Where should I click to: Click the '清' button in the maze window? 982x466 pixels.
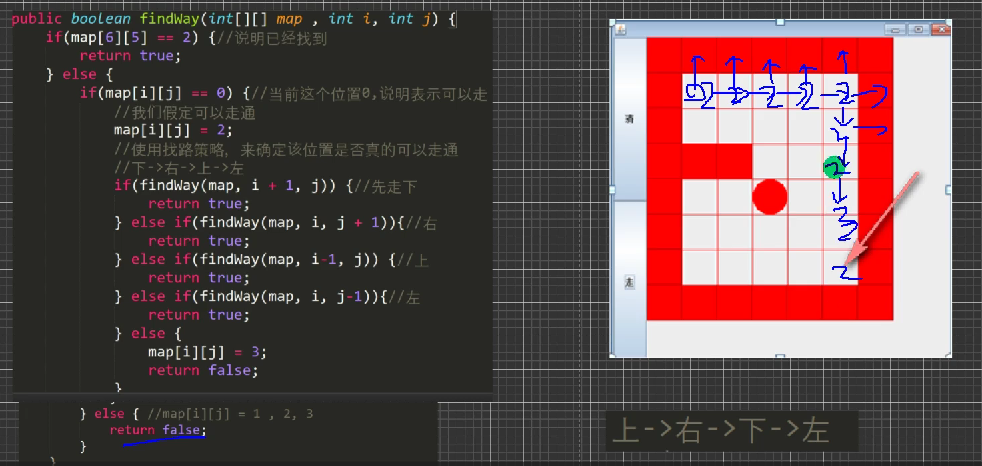click(x=629, y=118)
